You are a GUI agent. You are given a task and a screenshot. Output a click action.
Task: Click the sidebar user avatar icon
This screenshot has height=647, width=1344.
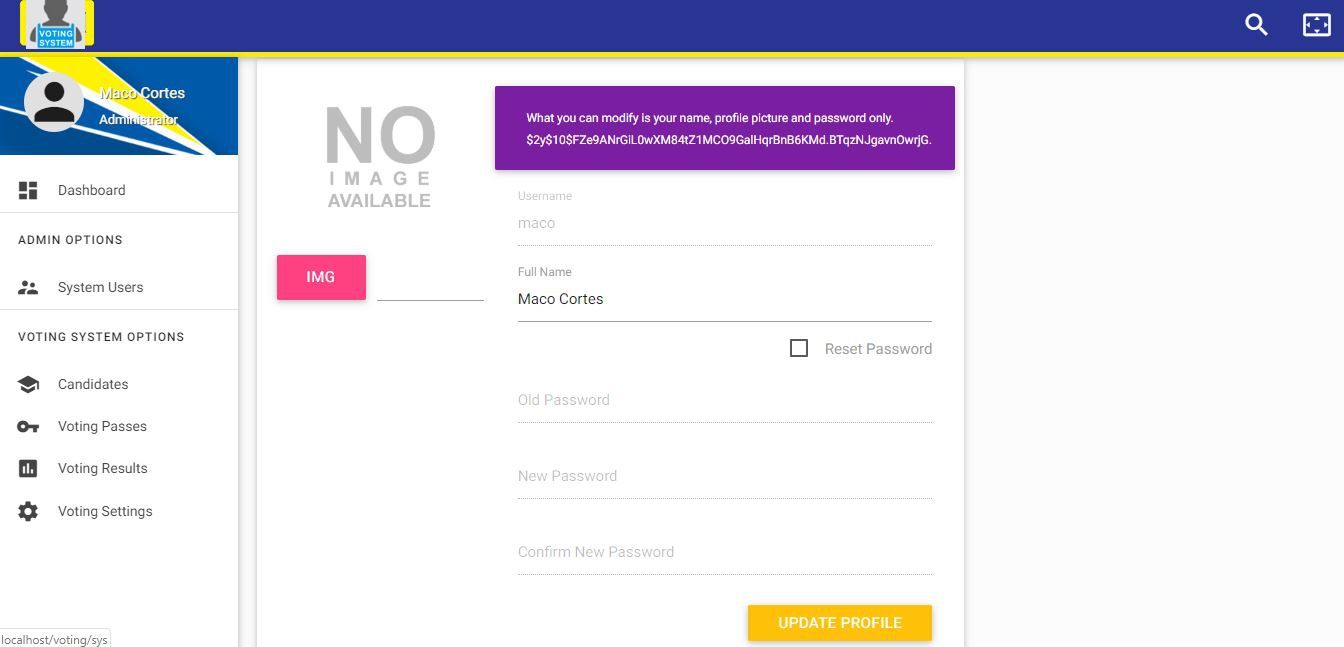click(54, 101)
